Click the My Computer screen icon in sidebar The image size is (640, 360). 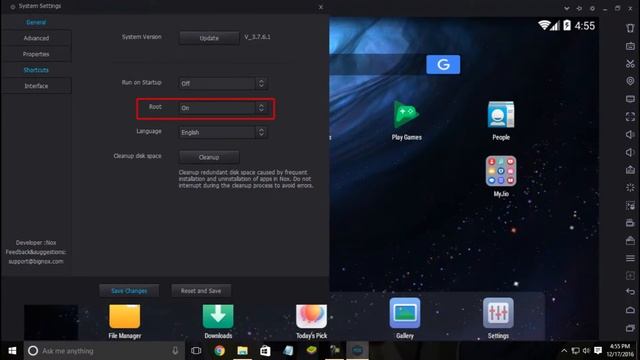[630, 99]
